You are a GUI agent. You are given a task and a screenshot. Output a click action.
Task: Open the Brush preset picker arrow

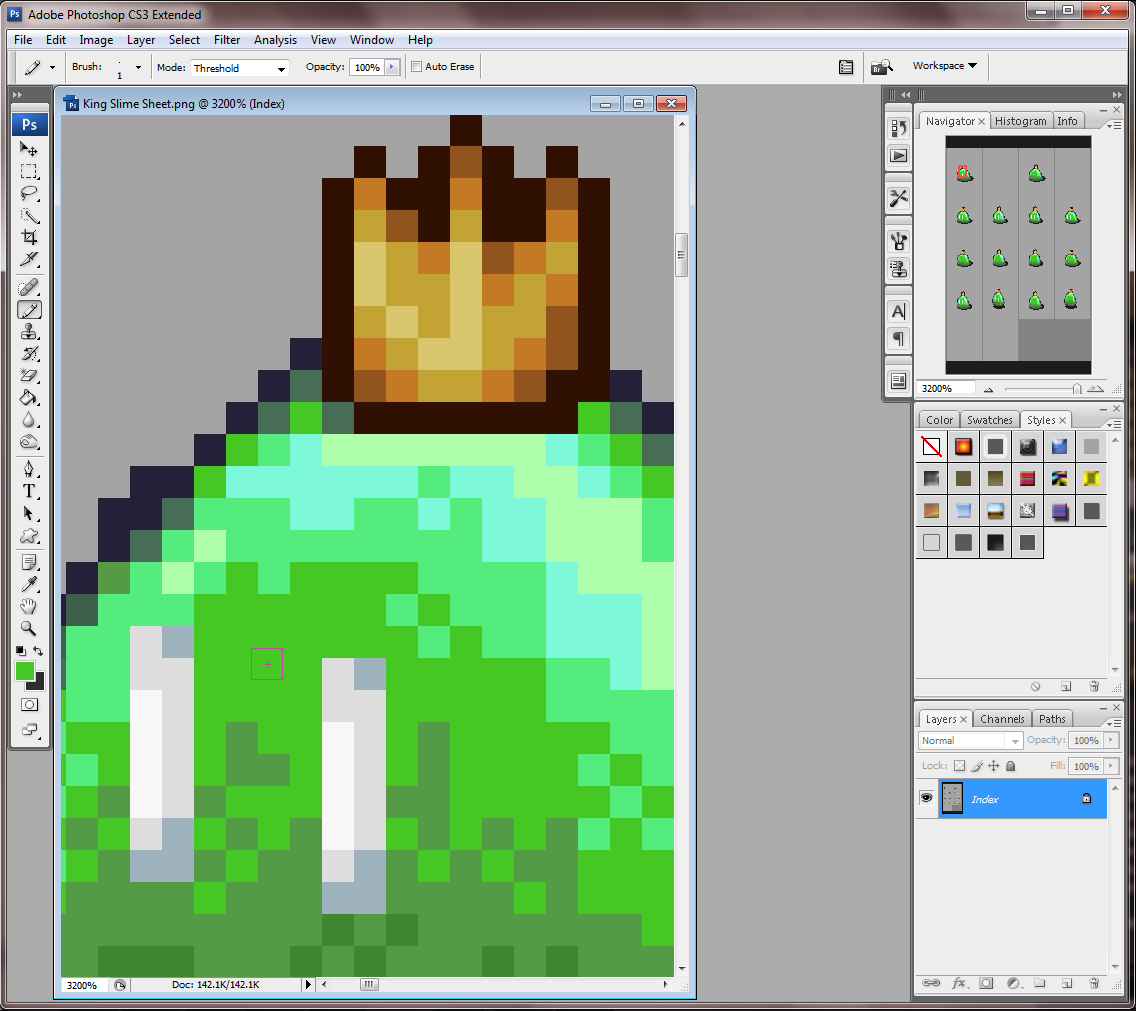(138, 67)
